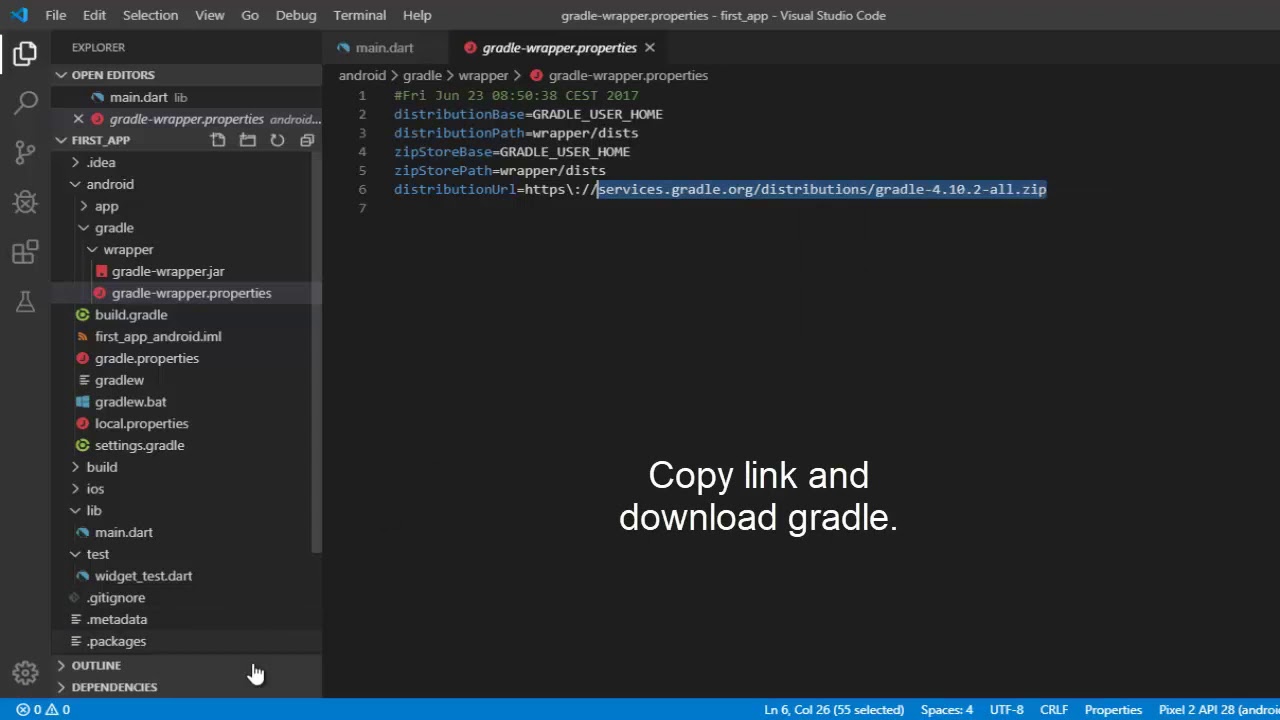Open the Debug menu
This screenshot has width=1280, height=720.
[x=296, y=15]
